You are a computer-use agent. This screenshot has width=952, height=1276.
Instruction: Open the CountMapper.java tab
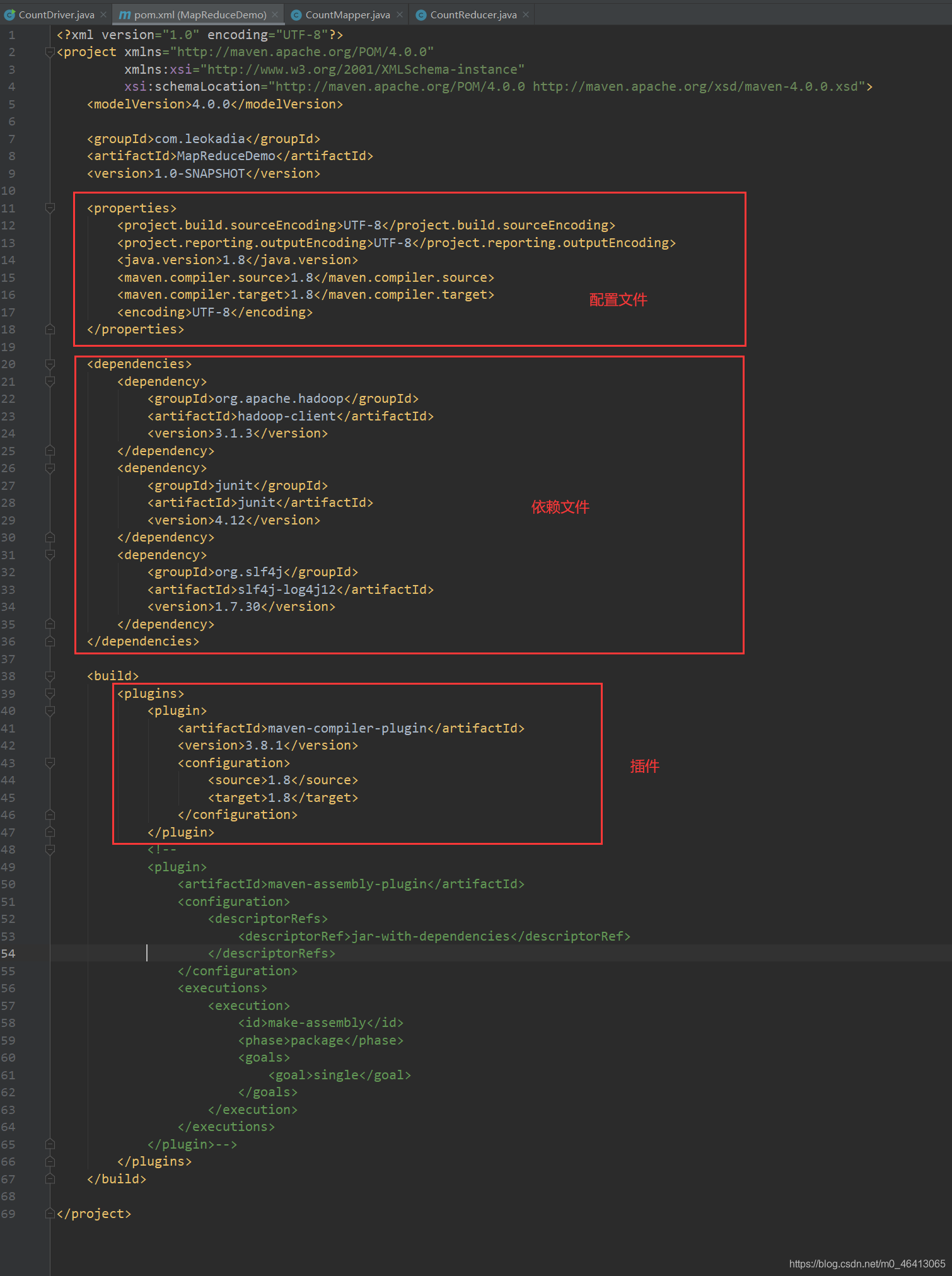(347, 14)
